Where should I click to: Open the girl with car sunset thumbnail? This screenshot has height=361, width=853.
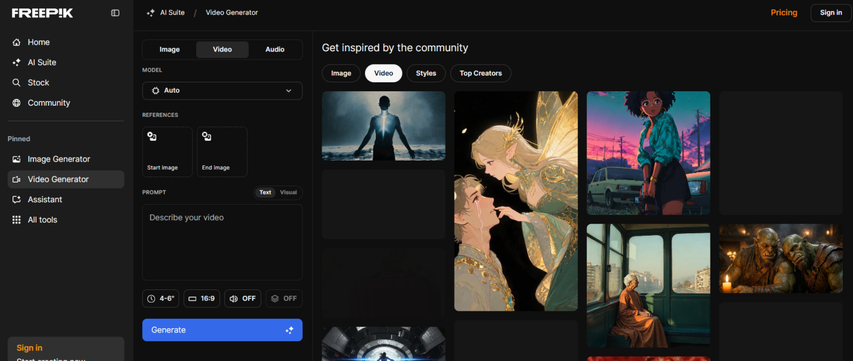click(648, 153)
